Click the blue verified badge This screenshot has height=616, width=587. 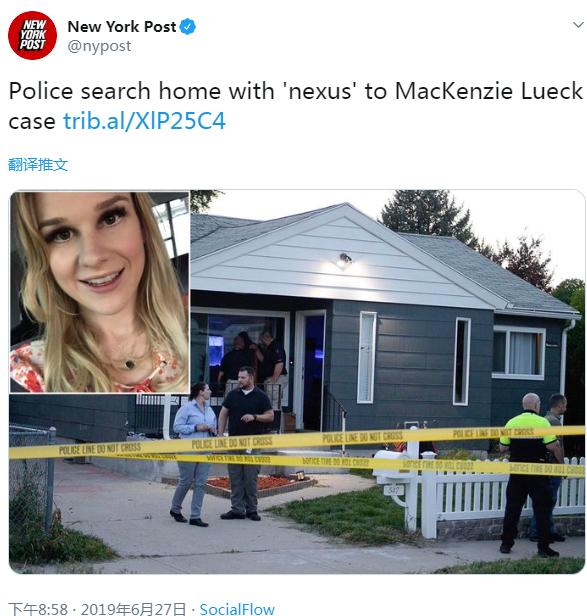pos(188,27)
